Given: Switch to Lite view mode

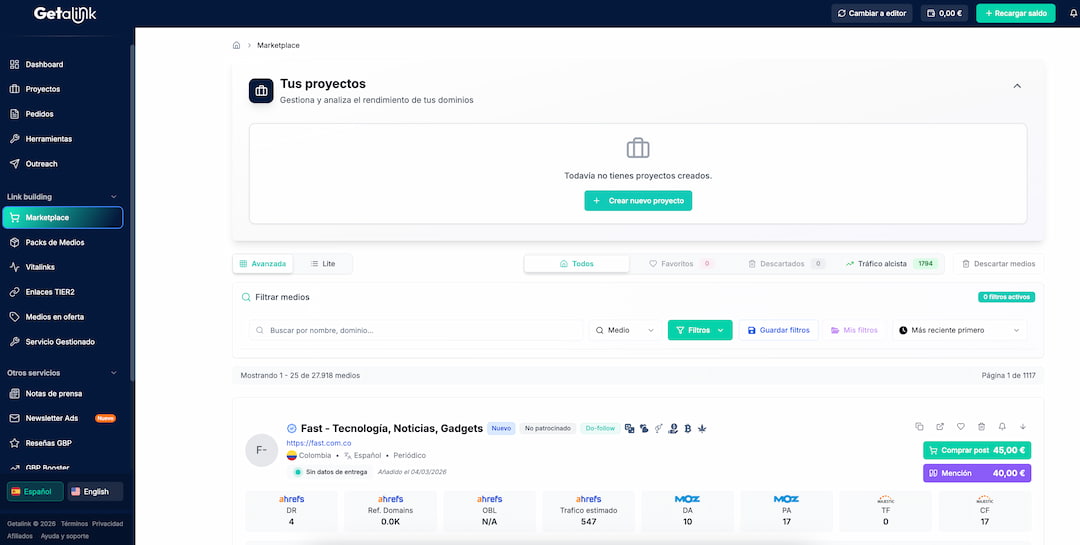Looking at the screenshot, I should [323, 264].
